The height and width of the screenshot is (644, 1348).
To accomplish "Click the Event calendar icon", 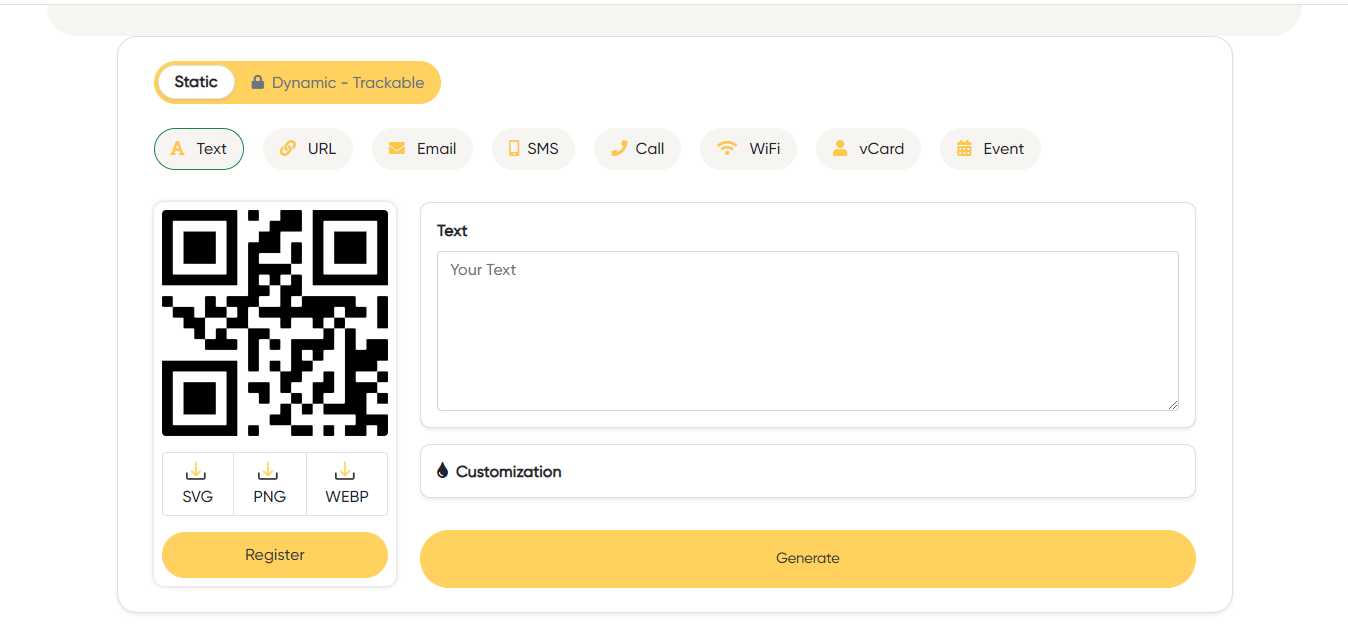I will pyautogui.click(x=964, y=149).
